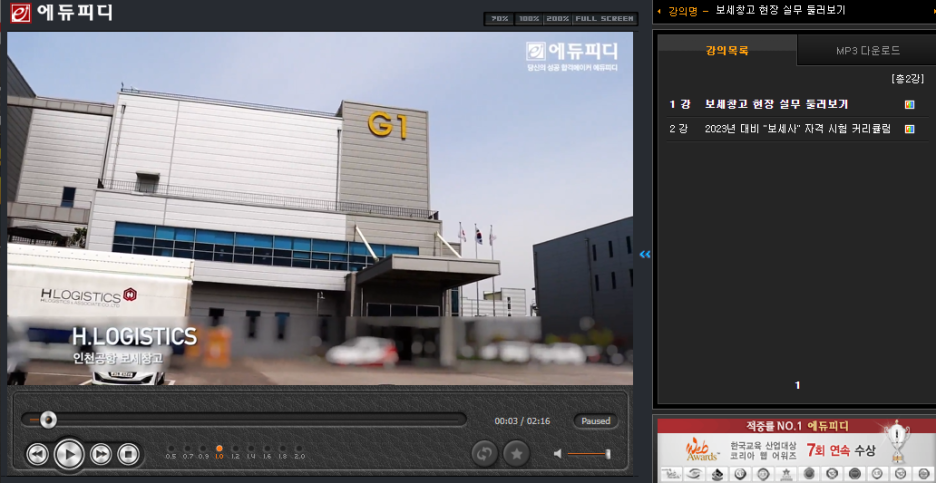Set video size to 200%
The width and height of the screenshot is (936, 483).
tap(558, 19)
